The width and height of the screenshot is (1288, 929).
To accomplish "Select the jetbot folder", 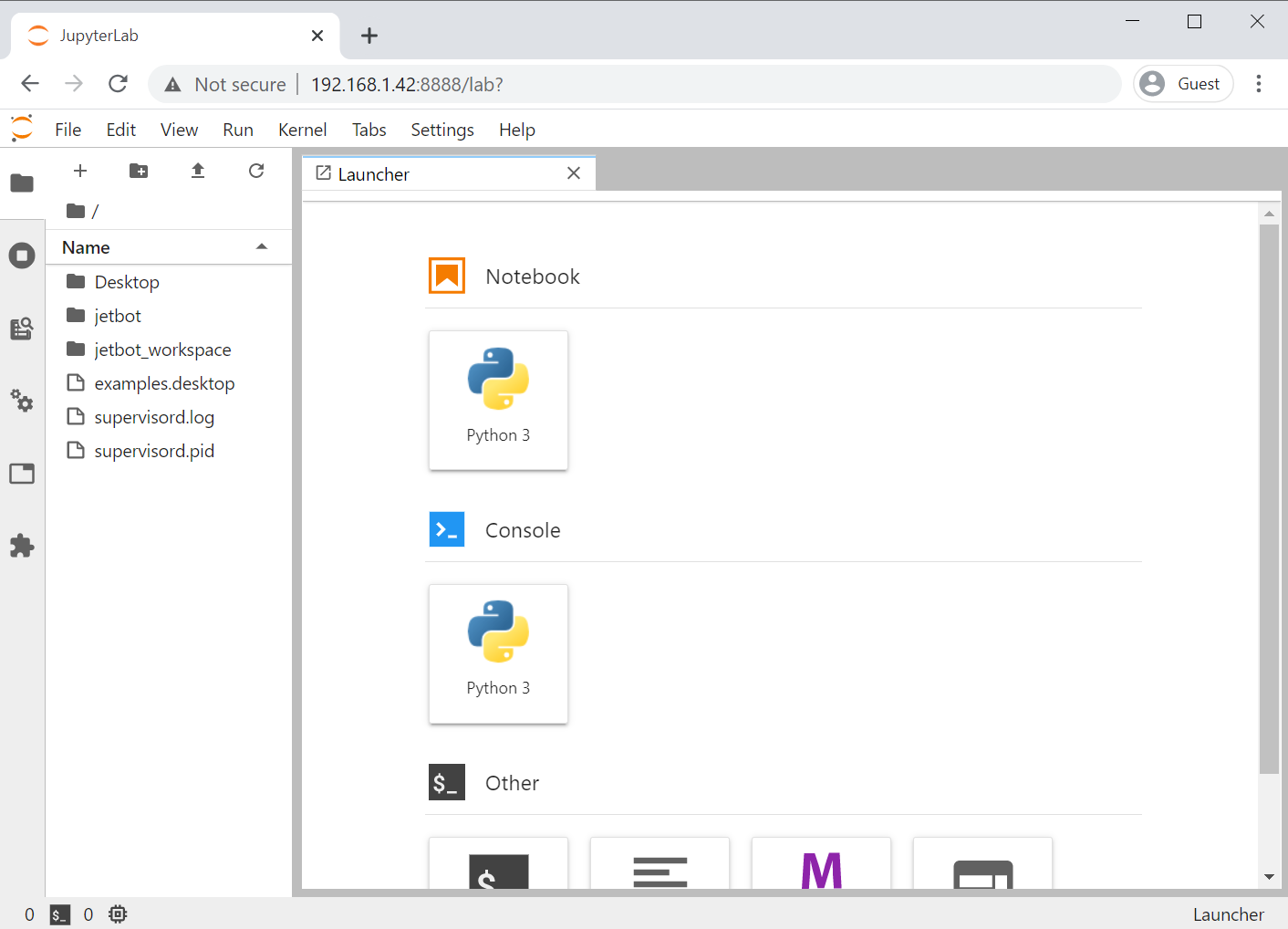I will 169,316.
